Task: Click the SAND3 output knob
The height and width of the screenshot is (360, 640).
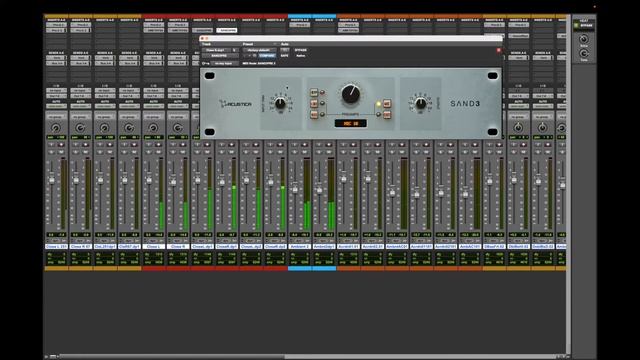Action: click(x=421, y=104)
